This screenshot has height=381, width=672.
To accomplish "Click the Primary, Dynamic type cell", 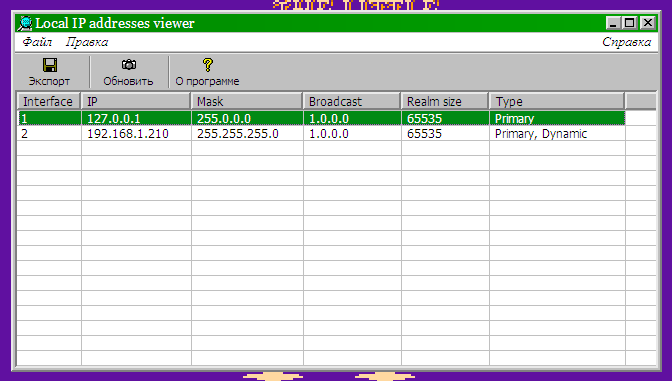I will point(557,134).
